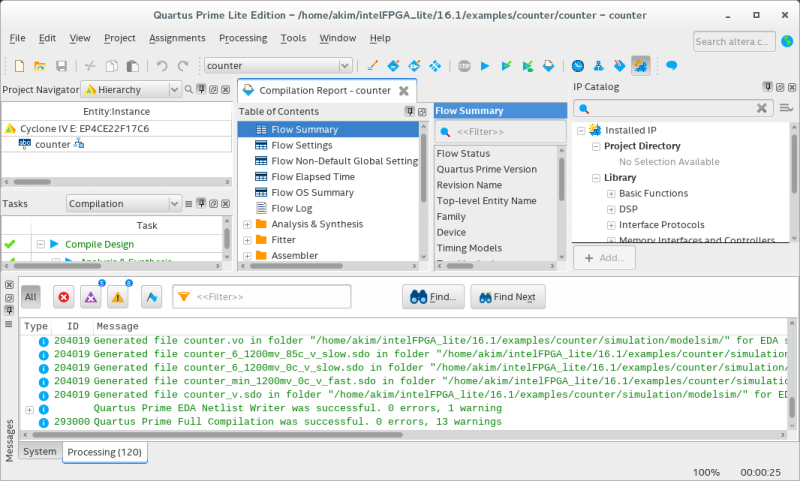Select Flow Elapsed Time in contents
Image resolution: width=800 pixels, height=481 pixels.
tap(313, 177)
